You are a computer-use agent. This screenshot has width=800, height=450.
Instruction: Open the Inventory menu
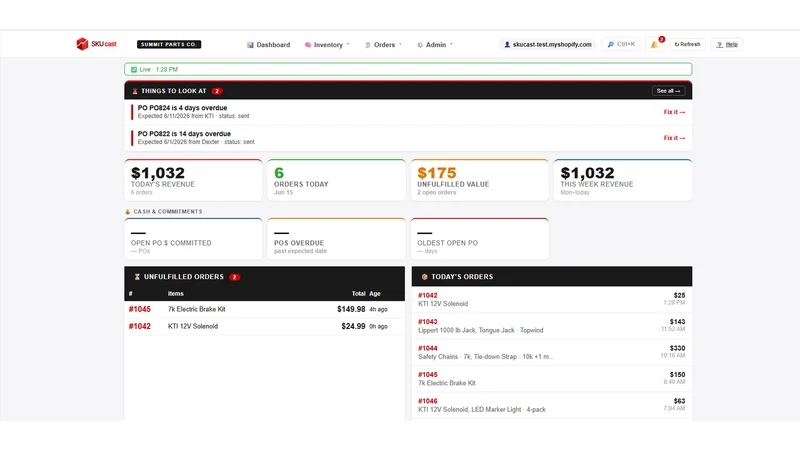[327, 45]
